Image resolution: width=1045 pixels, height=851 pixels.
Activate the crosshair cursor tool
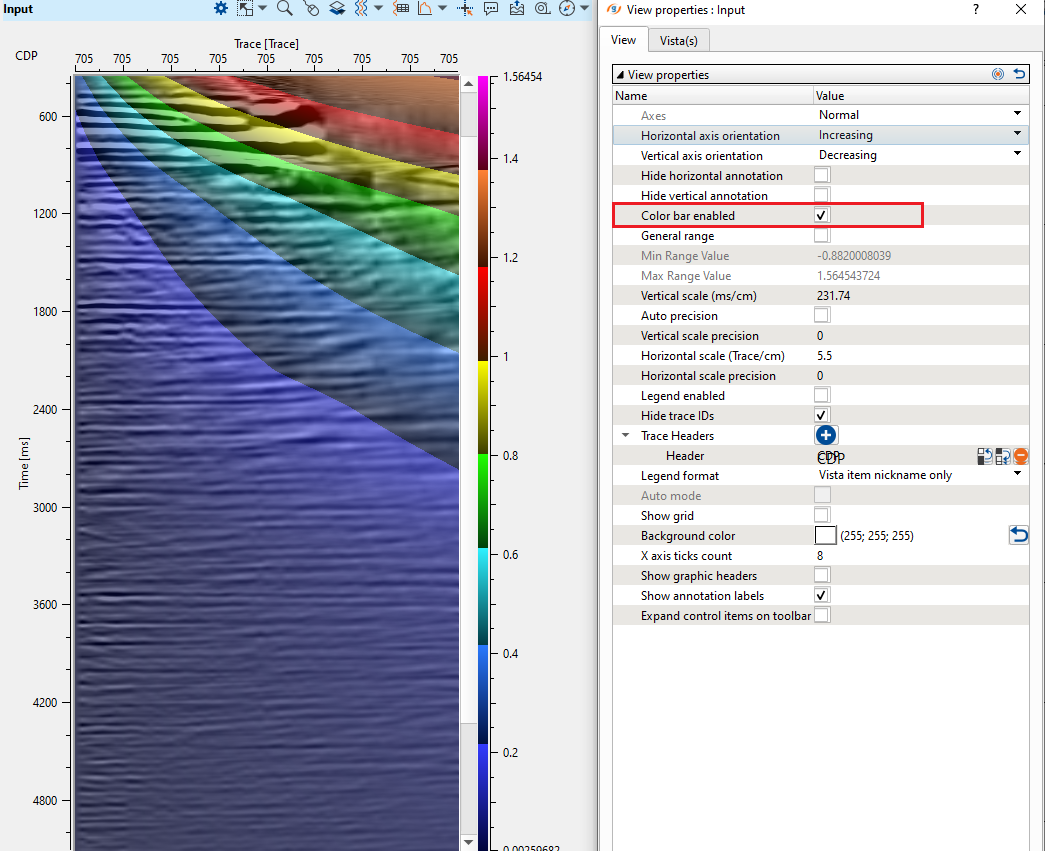(464, 8)
